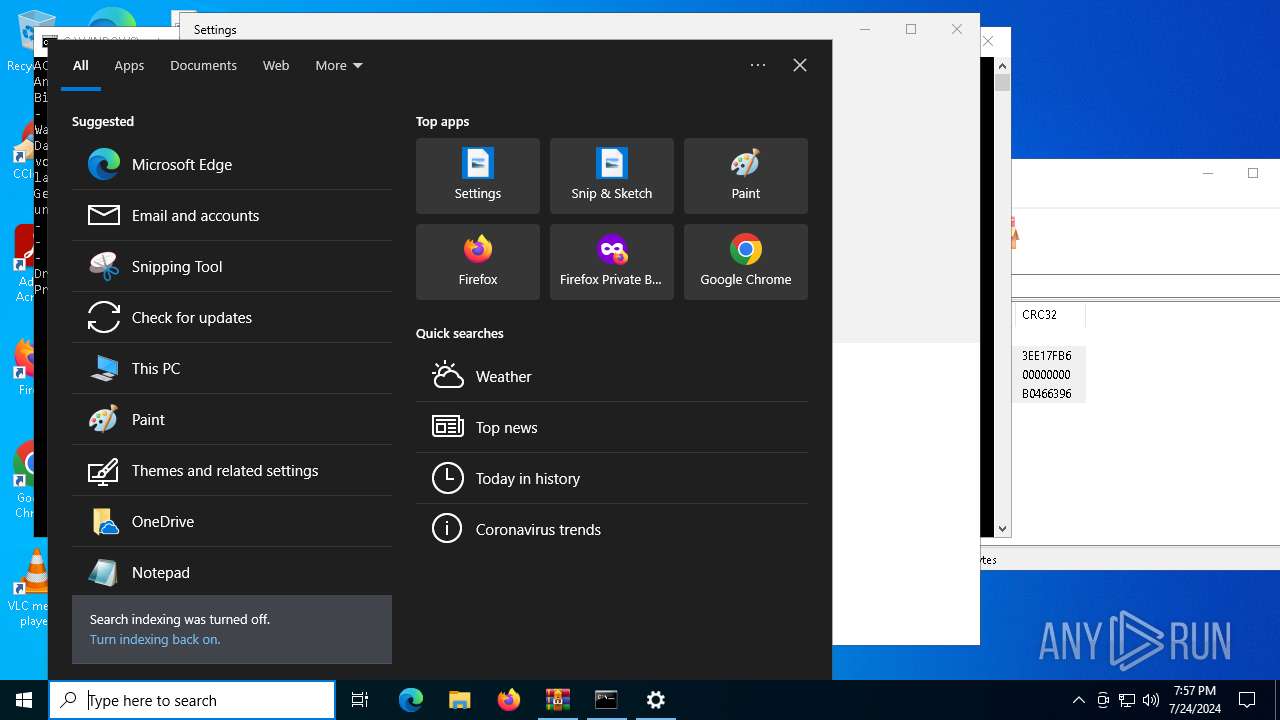Open network status tray icon
1280x720 pixels.
tap(1127, 700)
